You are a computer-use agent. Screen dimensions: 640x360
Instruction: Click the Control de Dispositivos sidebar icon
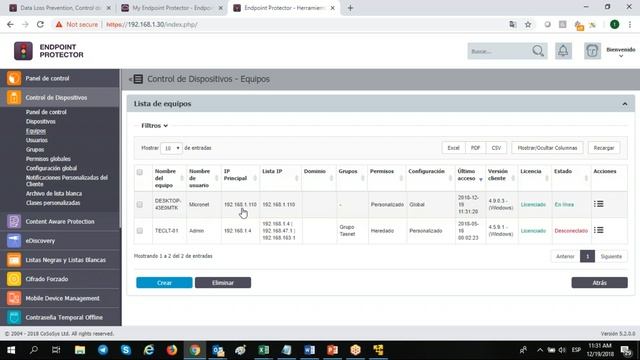point(13,98)
